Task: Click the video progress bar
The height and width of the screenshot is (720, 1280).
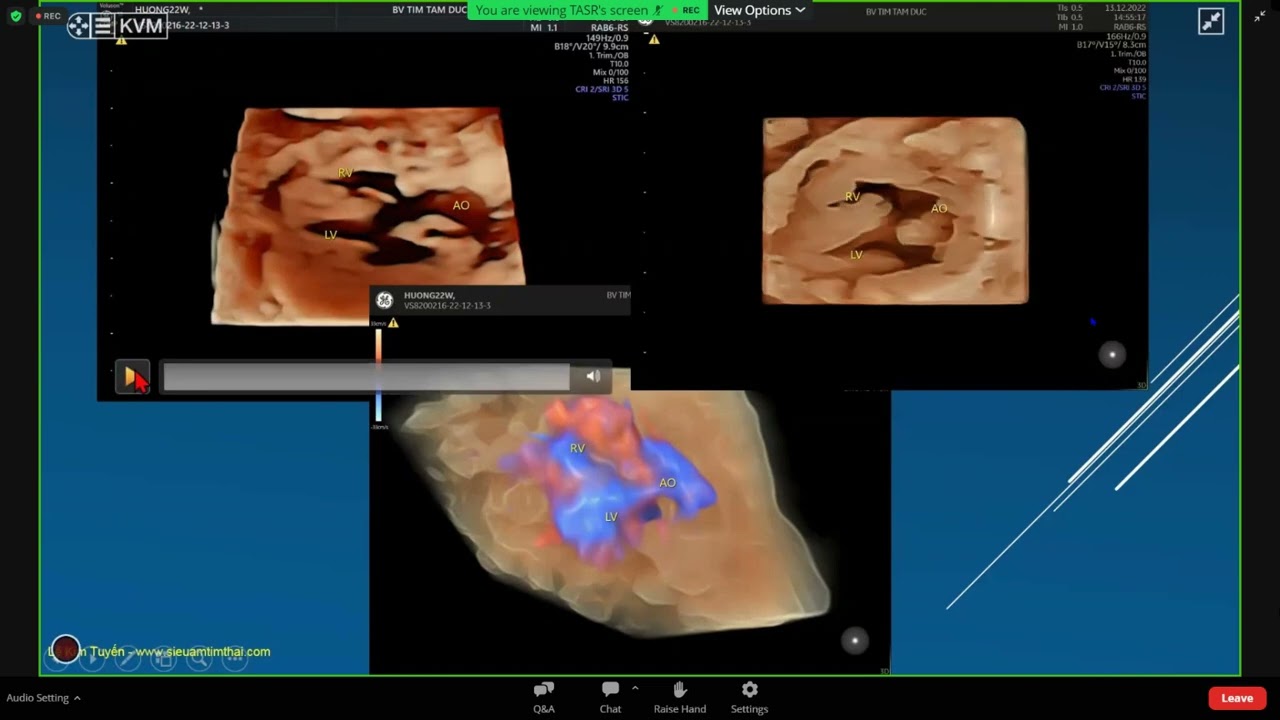Action: [366, 377]
